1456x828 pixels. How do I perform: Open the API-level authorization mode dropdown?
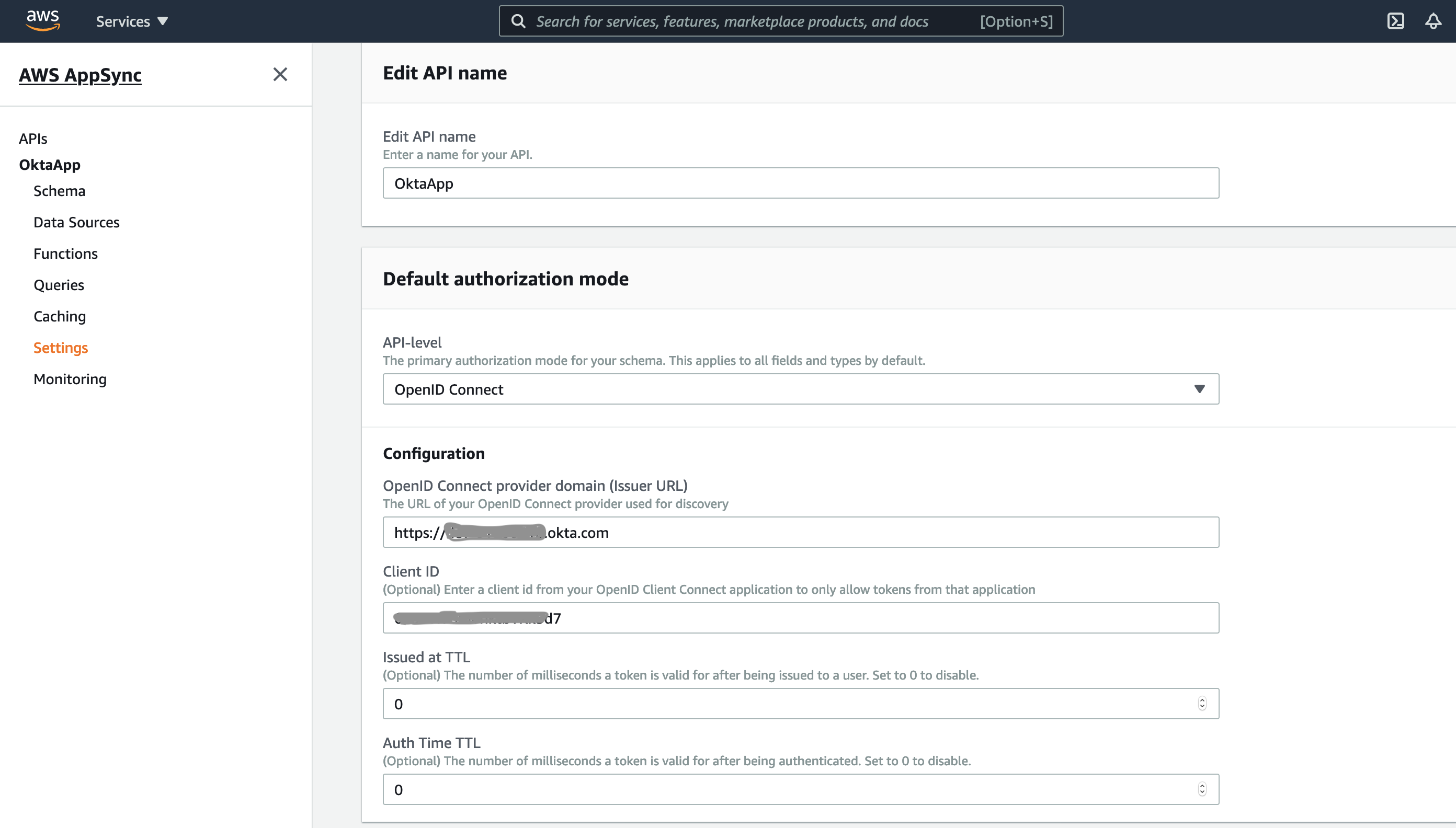801,389
